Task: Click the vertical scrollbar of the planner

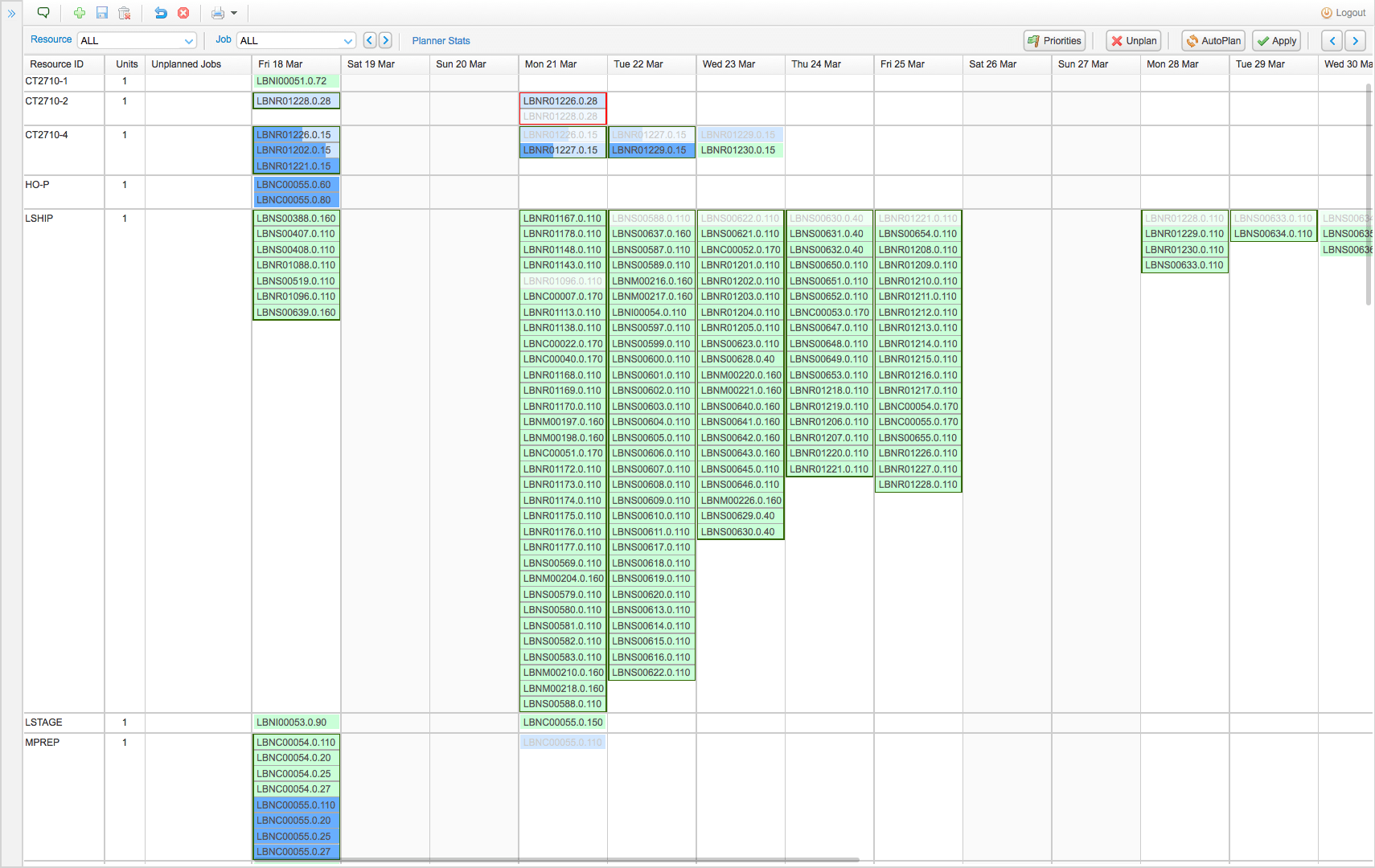Action: coord(1369,194)
